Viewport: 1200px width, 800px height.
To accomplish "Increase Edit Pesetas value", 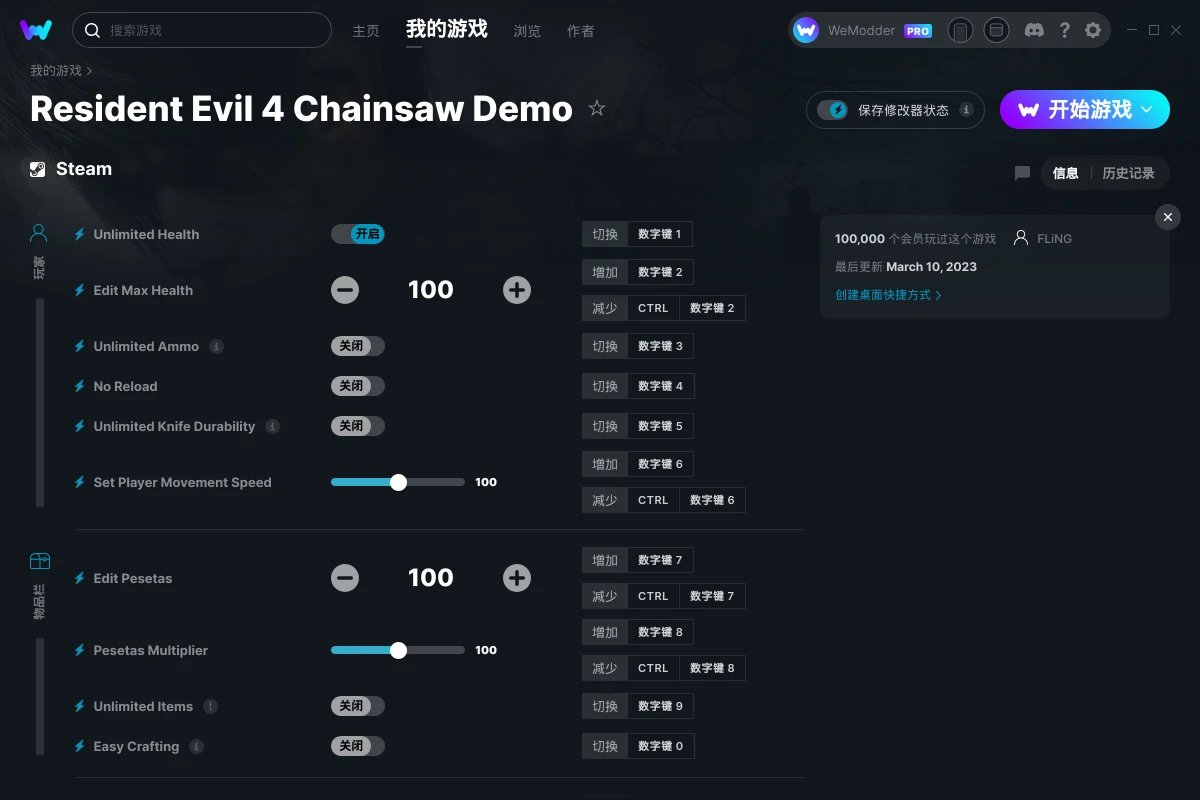I will click(x=517, y=578).
